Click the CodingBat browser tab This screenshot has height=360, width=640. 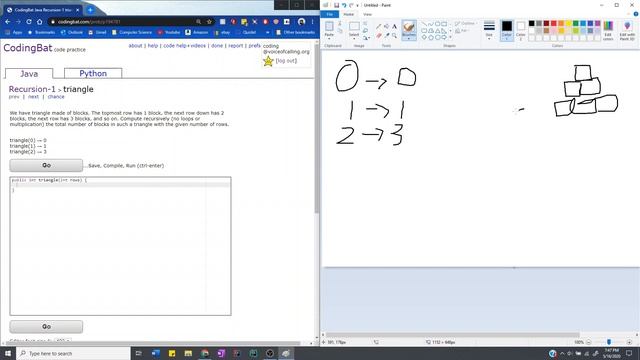tap(43, 10)
